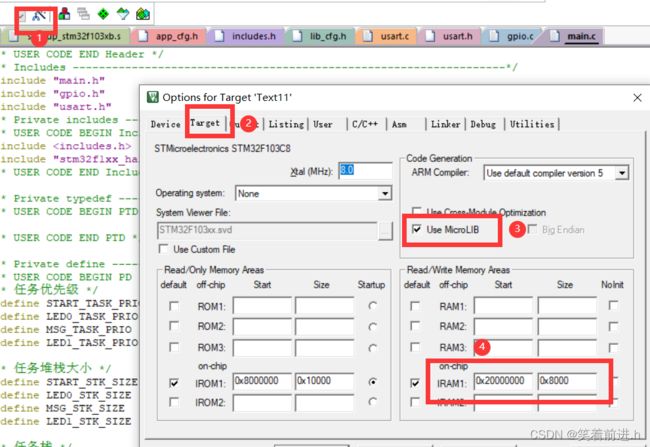Toggle the IRAM1 default checkbox
The image size is (650, 447).
[415, 383]
